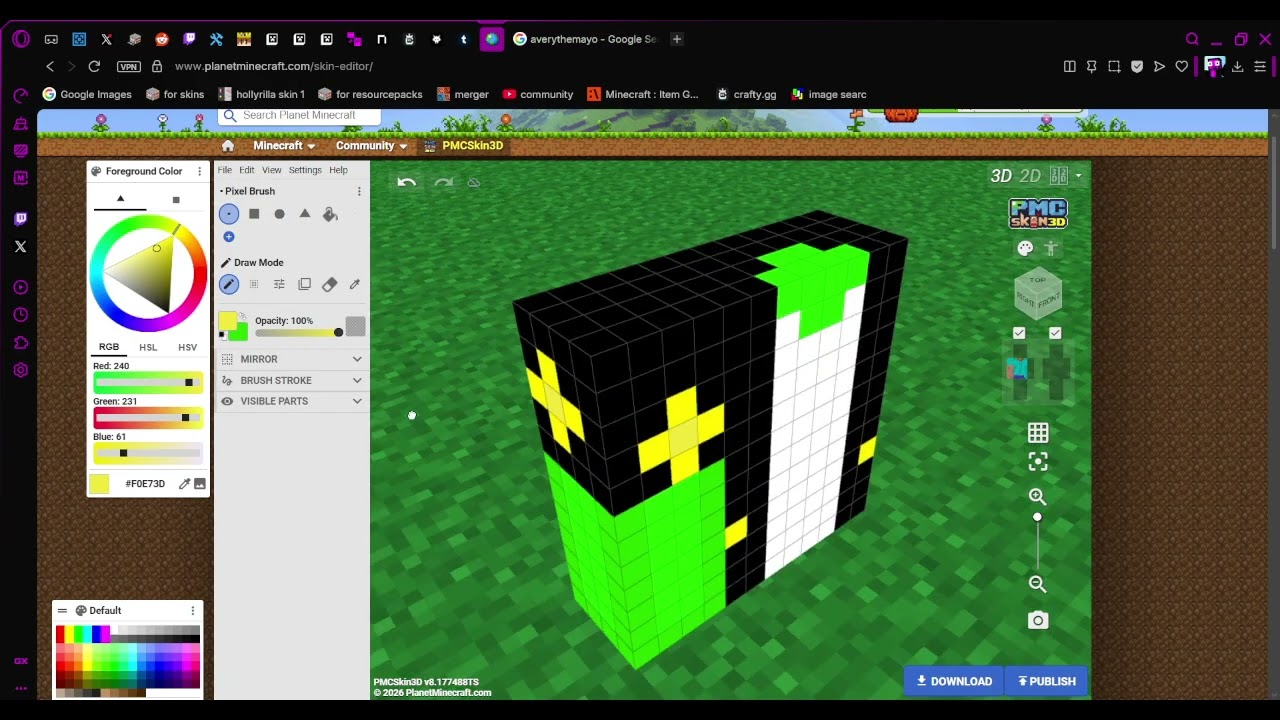Expand the MIRROR section
1280x720 pixels.
coord(292,359)
